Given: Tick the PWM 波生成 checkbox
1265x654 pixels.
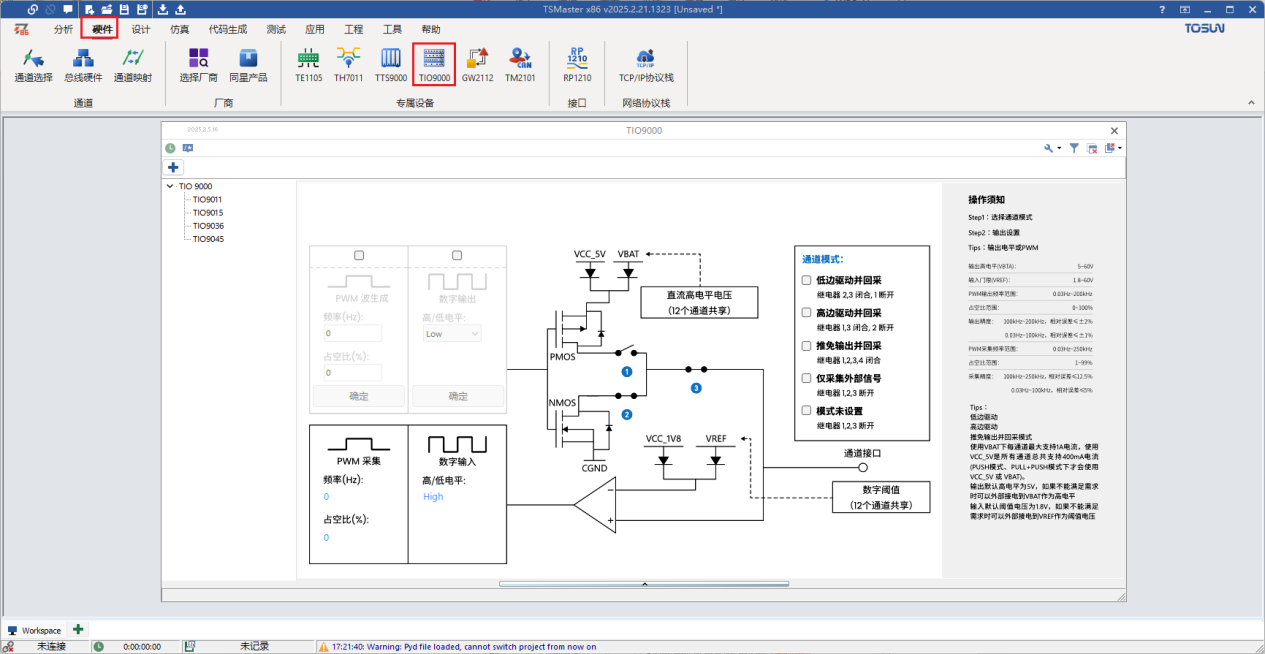Looking at the screenshot, I should tap(359, 255).
